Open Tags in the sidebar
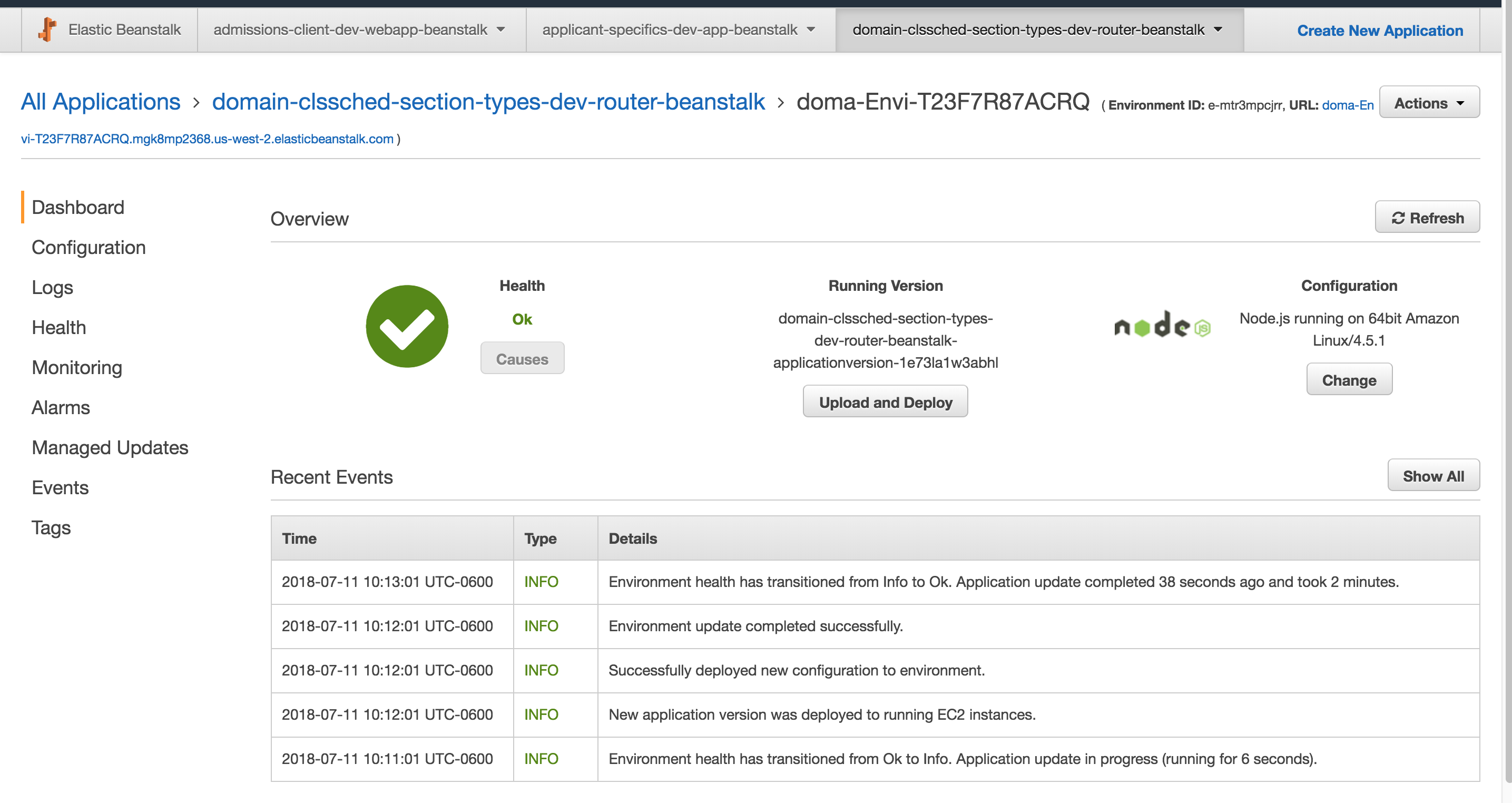The image size is (1512, 803). point(51,528)
